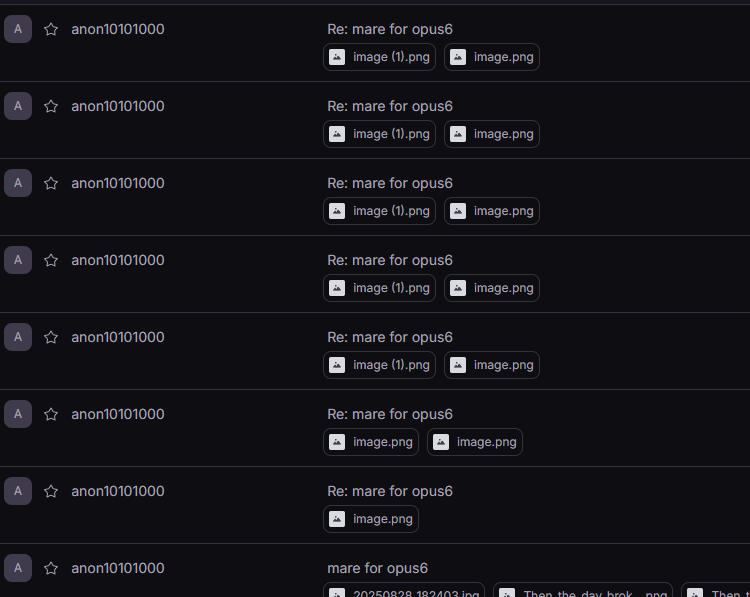
Task: Open first image.png in sixth email
Action: click(x=371, y=442)
